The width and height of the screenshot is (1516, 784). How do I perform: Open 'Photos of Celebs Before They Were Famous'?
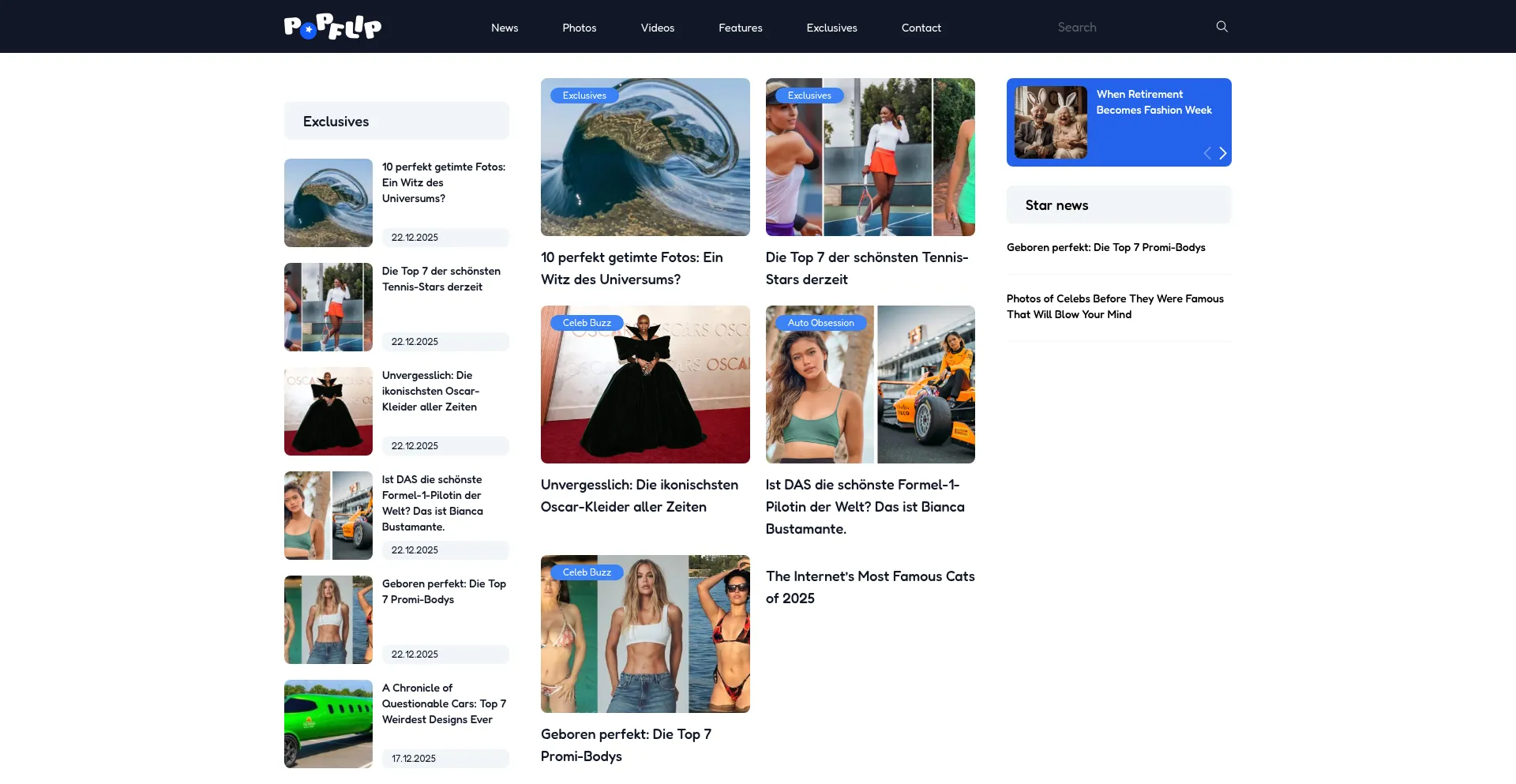[1114, 306]
